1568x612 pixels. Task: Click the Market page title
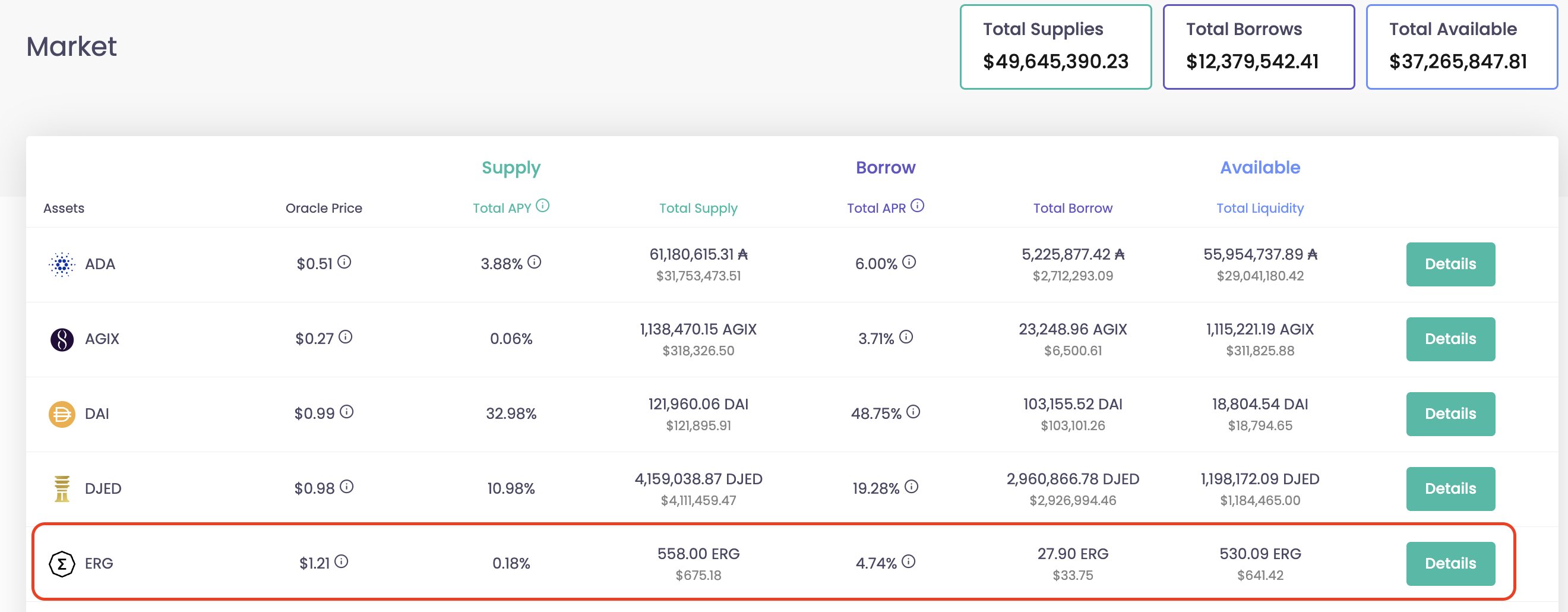[x=71, y=47]
